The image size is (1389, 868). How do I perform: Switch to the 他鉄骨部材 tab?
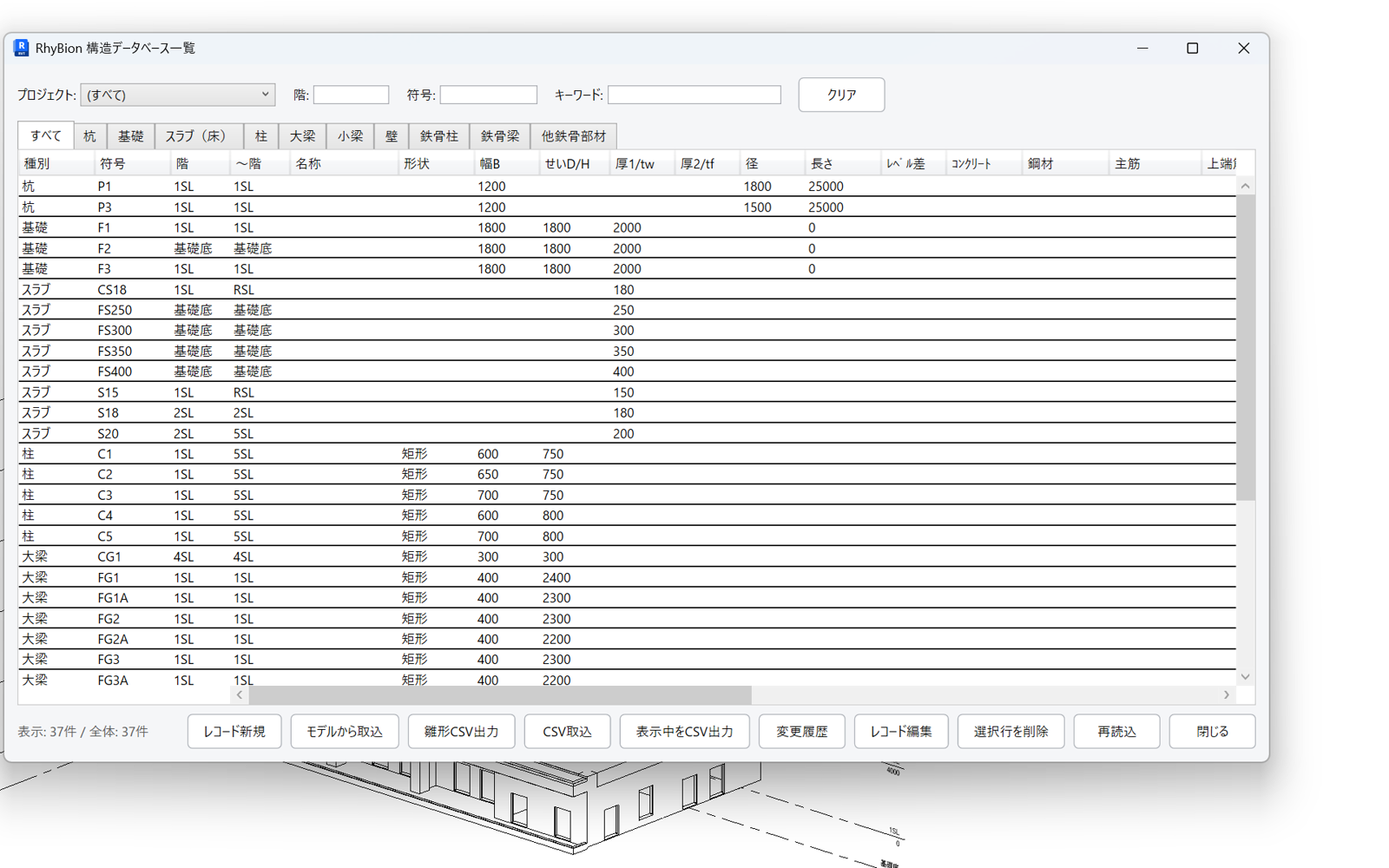(x=574, y=136)
